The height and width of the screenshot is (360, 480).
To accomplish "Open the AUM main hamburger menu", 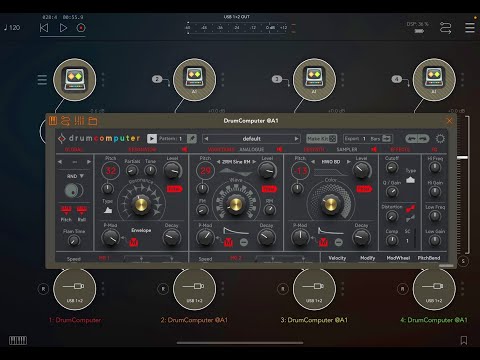I will tap(470, 28).
